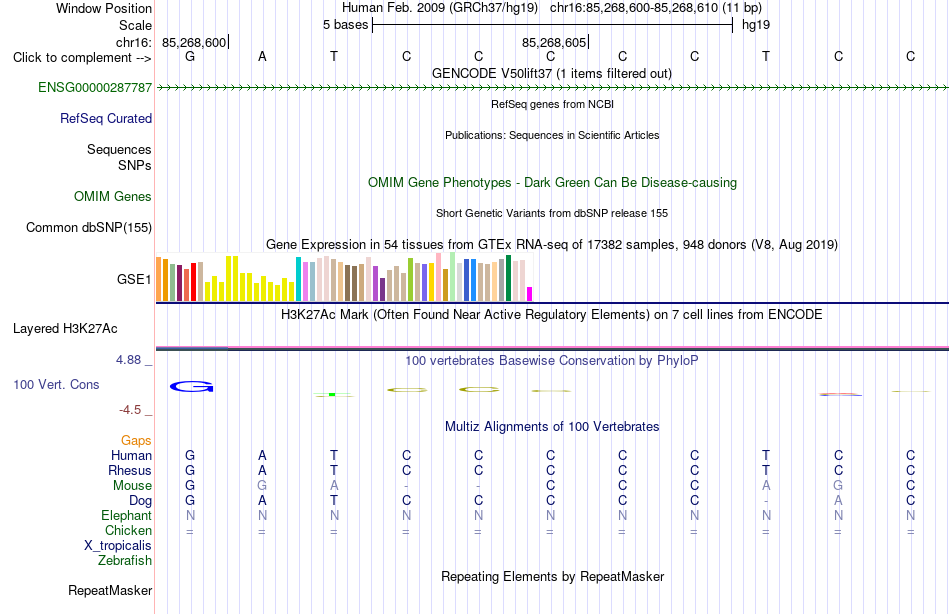
Task: Click the 'chr16:' ruler label
Action: (133, 42)
